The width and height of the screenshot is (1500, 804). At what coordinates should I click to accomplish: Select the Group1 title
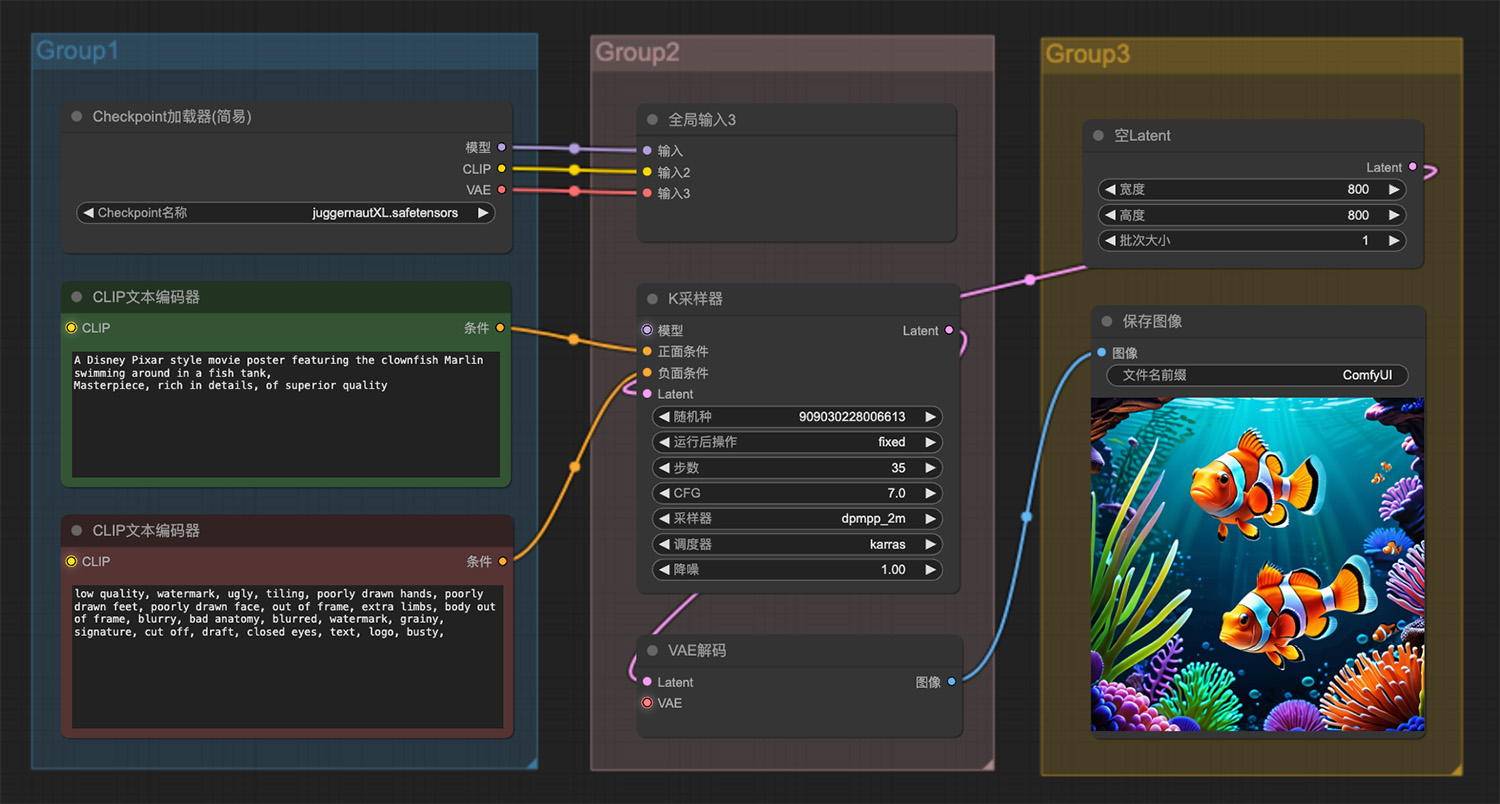[77, 50]
